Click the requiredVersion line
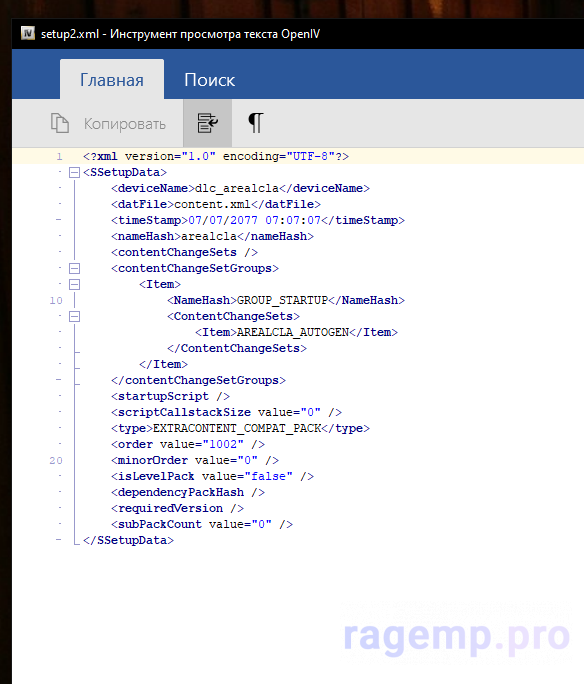This screenshot has height=684, width=584. (178, 508)
